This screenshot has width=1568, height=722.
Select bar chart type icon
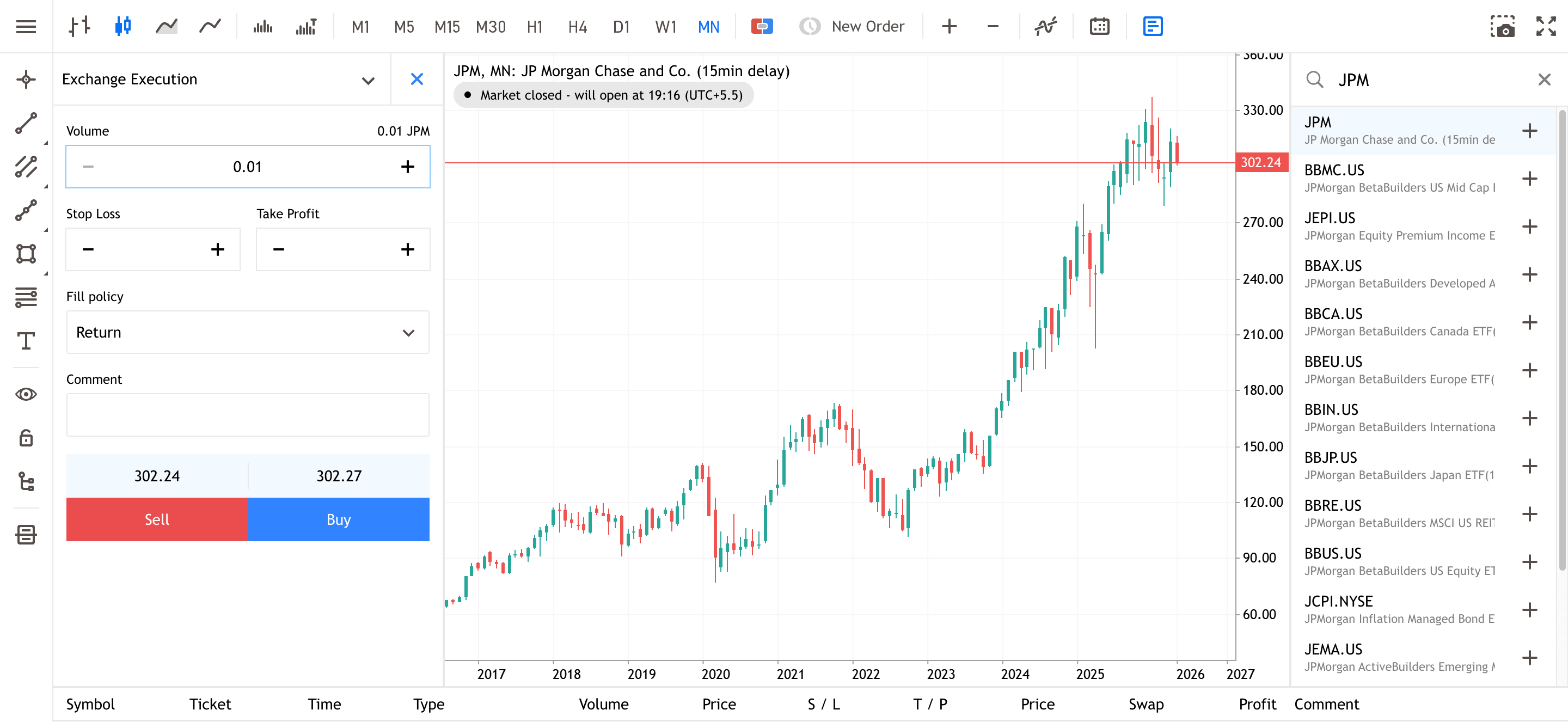click(x=79, y=26)
